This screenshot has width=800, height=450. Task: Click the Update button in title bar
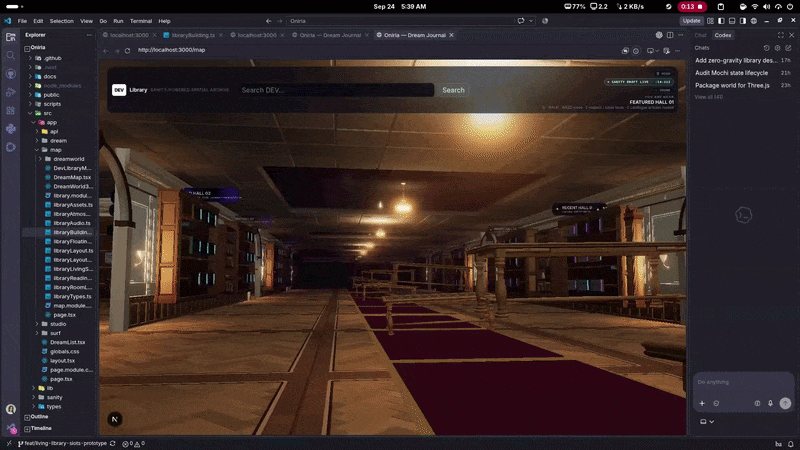[691, 21]
